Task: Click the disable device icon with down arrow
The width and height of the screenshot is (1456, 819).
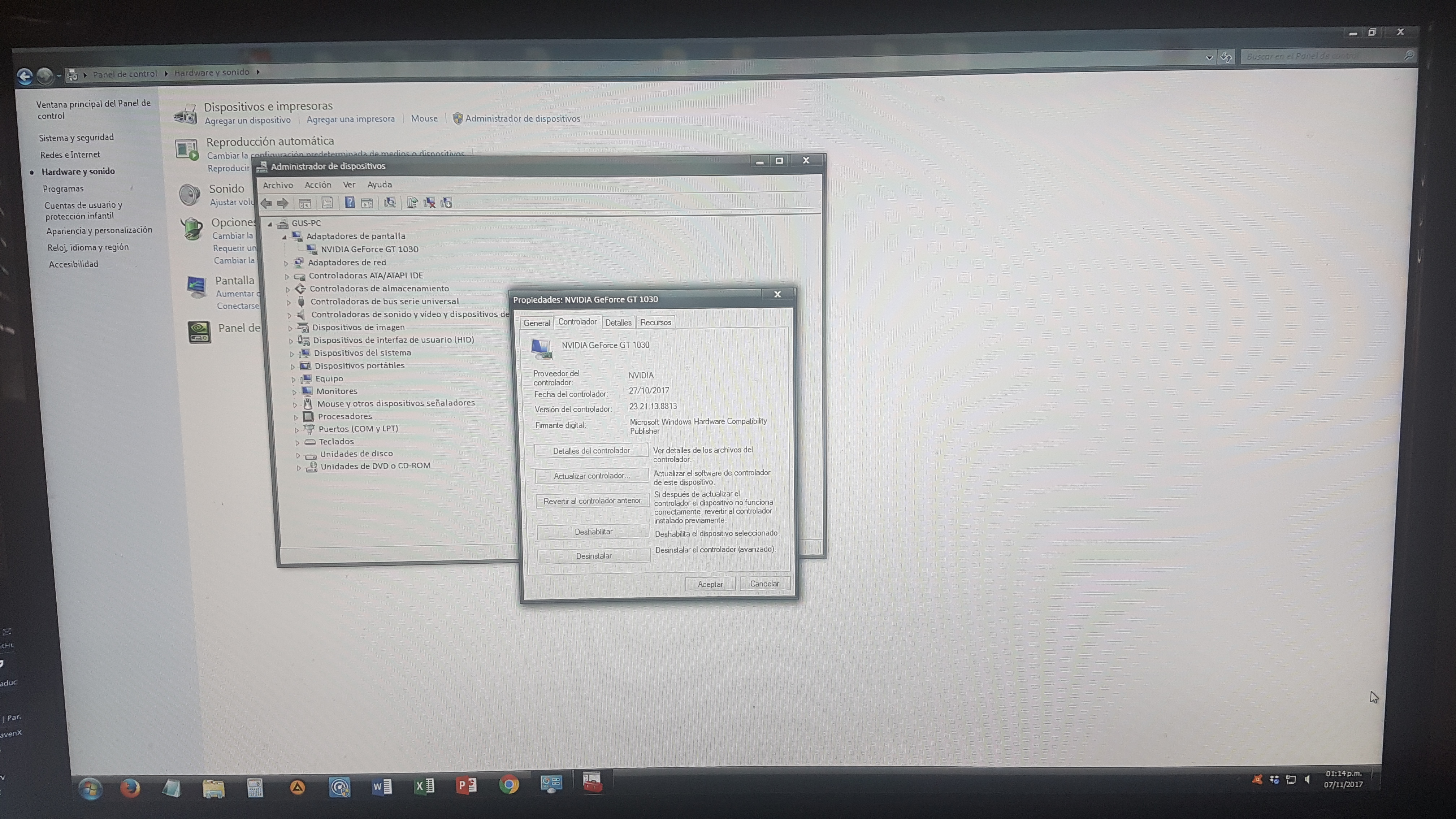Action: 447,202
